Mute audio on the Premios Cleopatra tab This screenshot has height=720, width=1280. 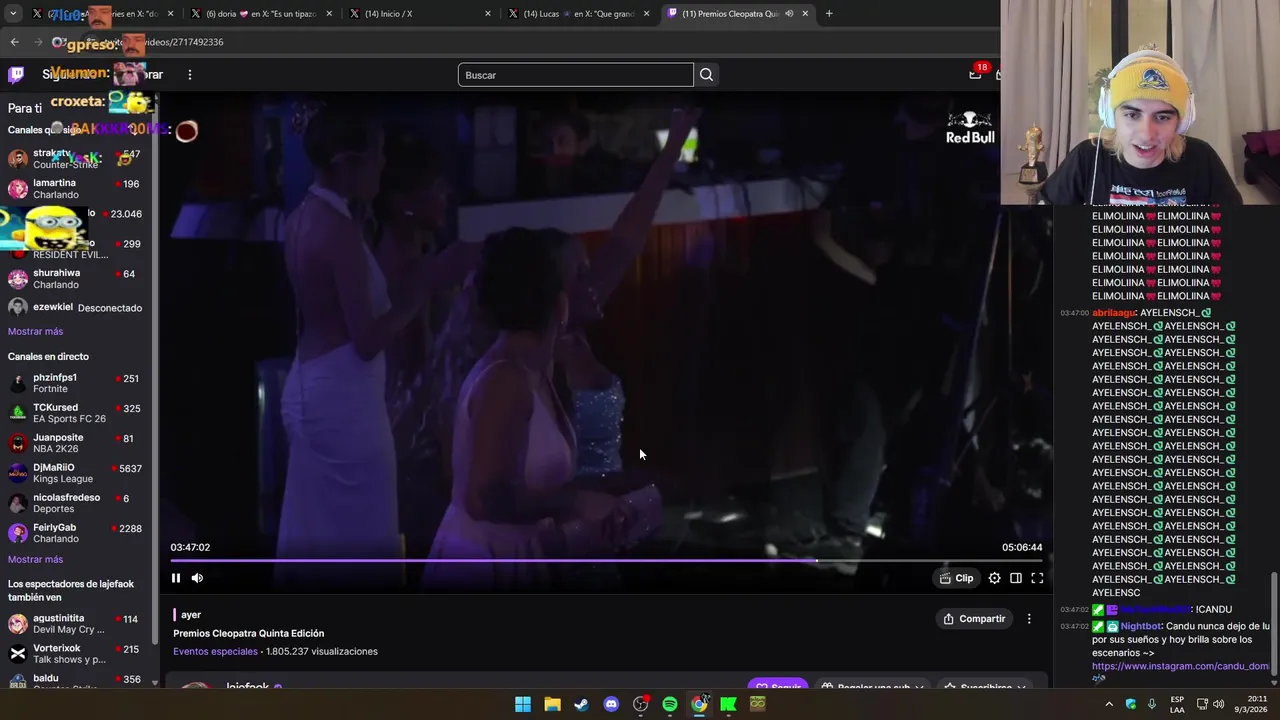pos(789,14)
